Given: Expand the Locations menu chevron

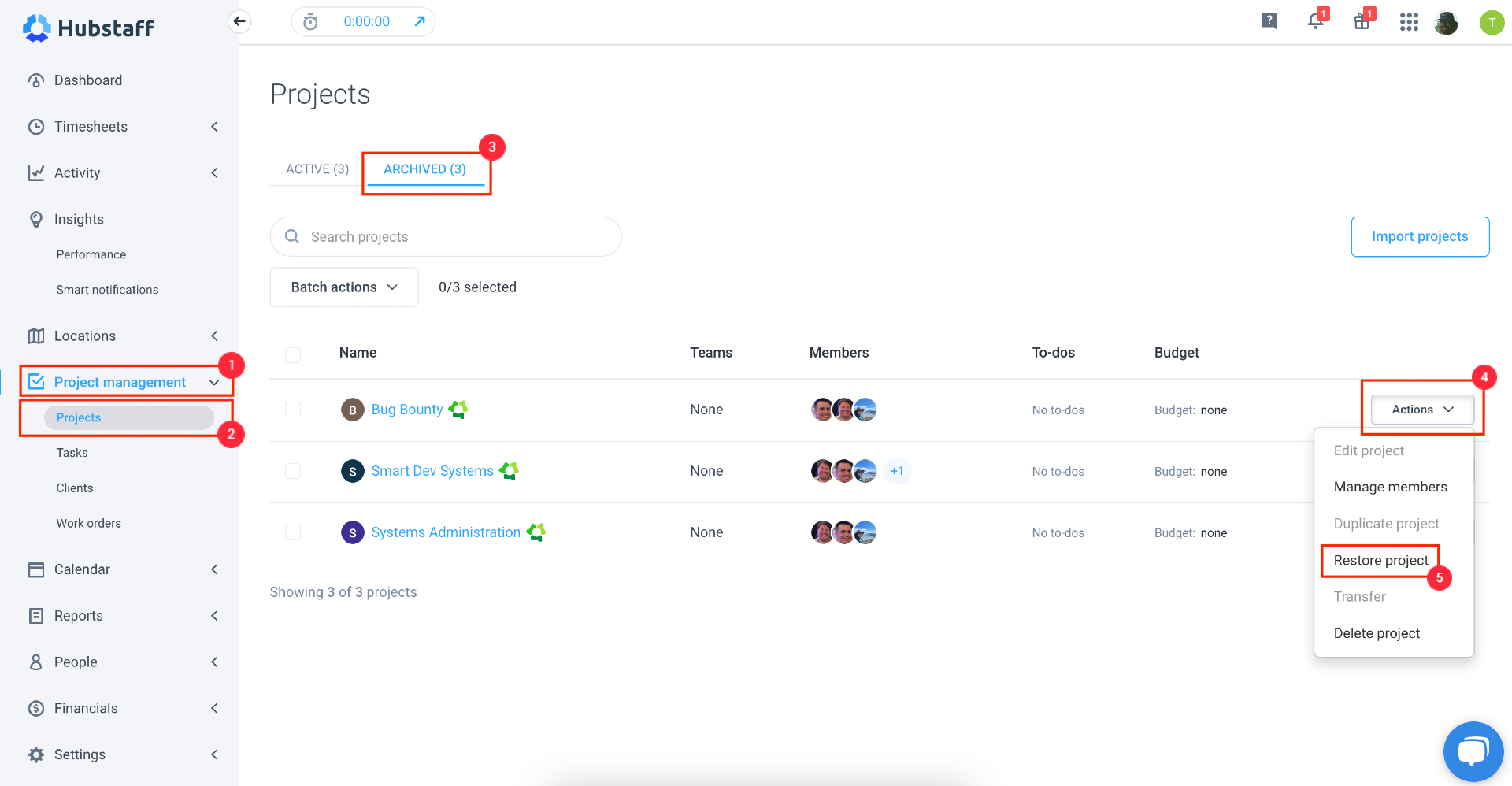Looking at the screenshot, I should pyautogui.click(x=214, y=336).
